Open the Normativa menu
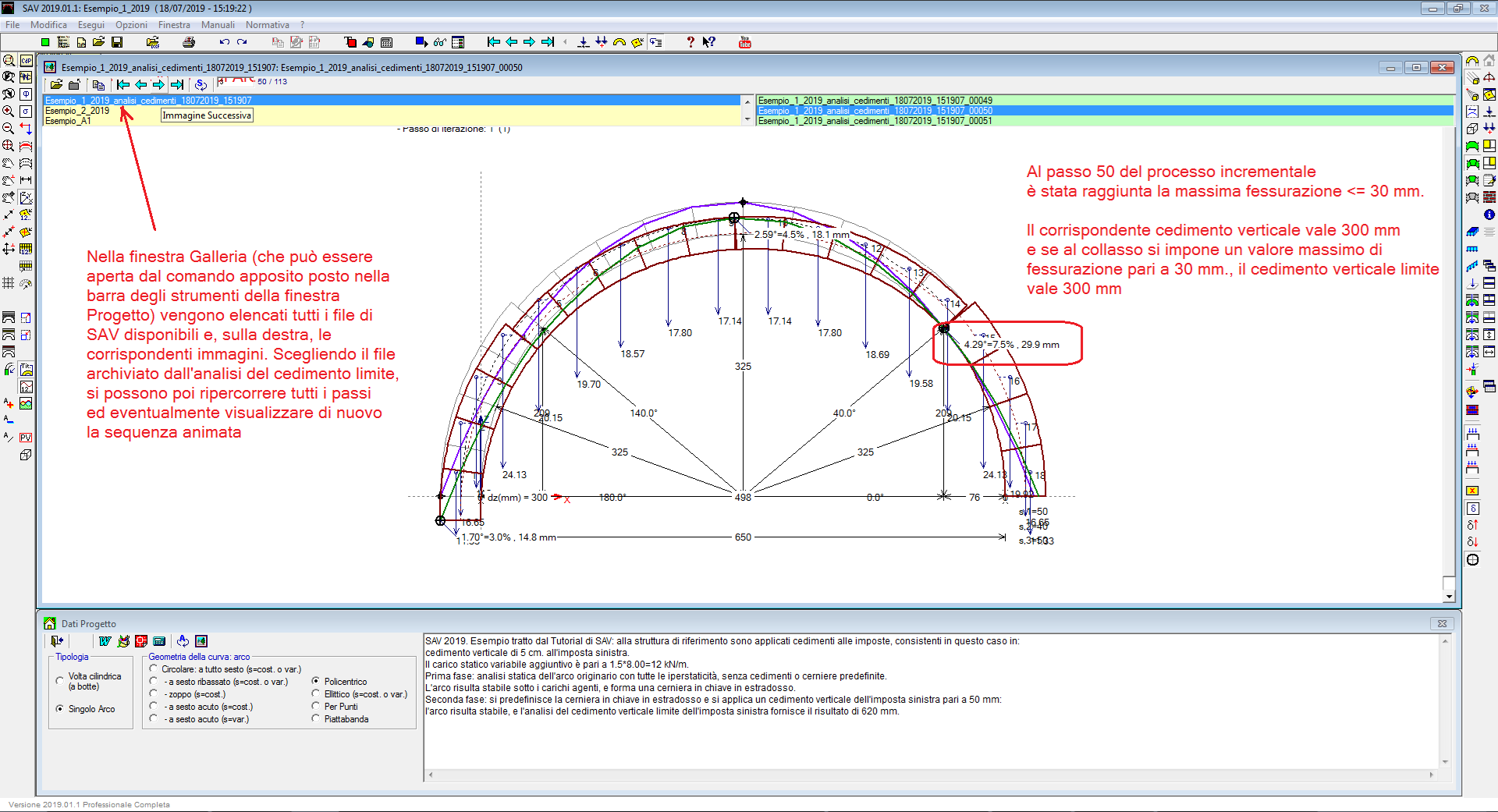The image size is (1498, 812). [267, 25]
